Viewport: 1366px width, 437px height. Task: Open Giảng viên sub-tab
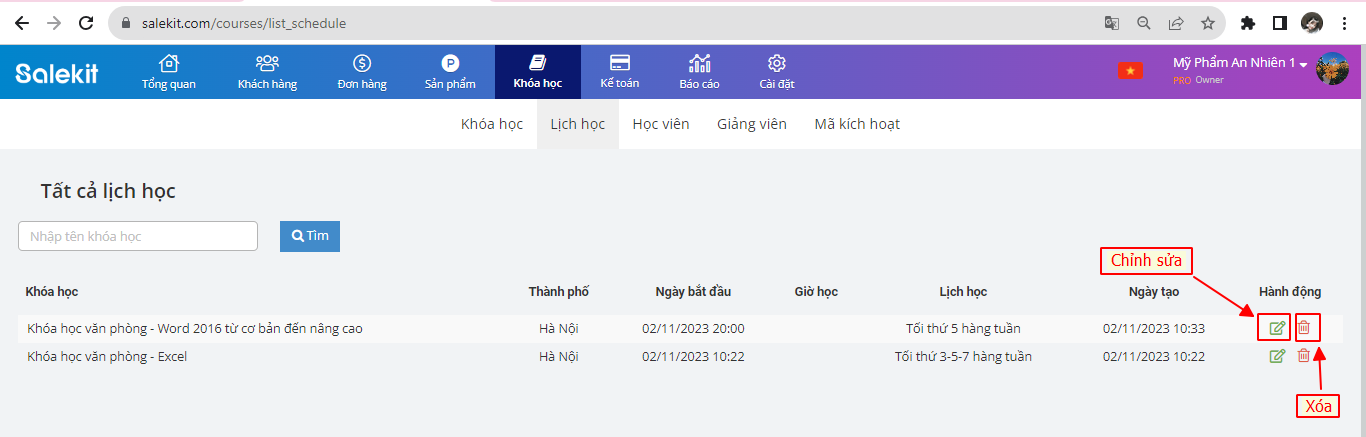[x=751, y=124]
